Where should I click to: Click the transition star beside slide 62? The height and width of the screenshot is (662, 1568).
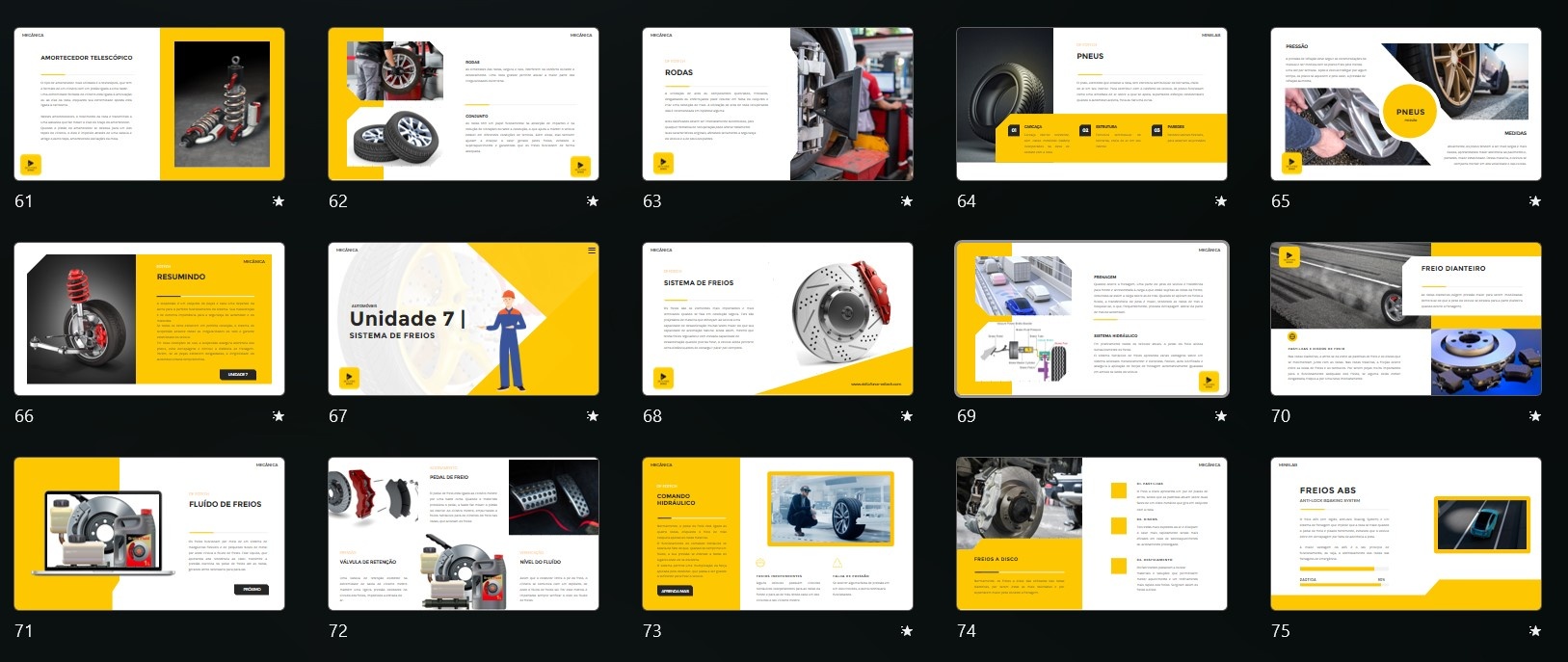click(x=592, y=201)
